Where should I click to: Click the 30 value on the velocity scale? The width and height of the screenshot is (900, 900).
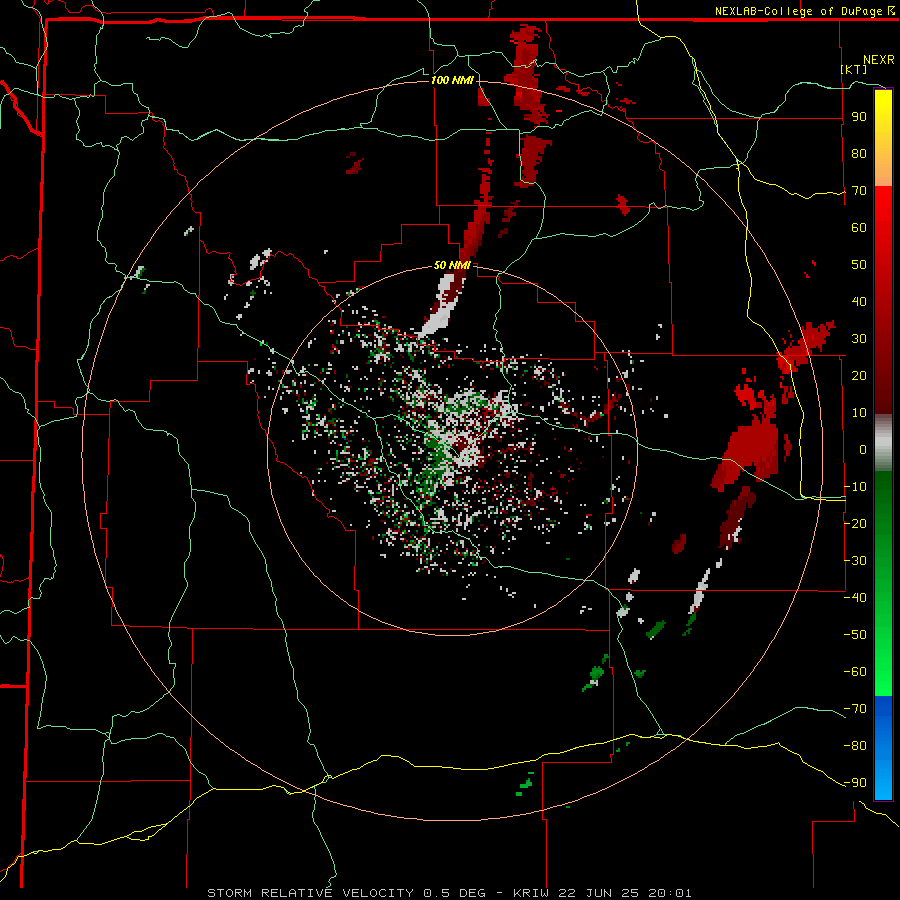pyautogui.click(x=859, y=339)
